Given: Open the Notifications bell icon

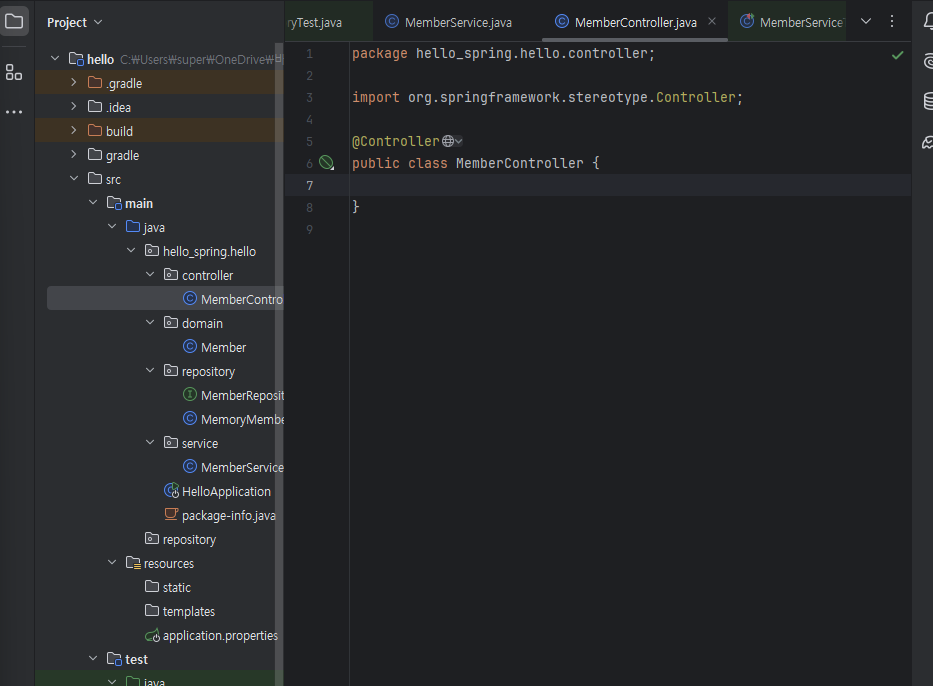Looking at the screenshot, I should 928,22.
